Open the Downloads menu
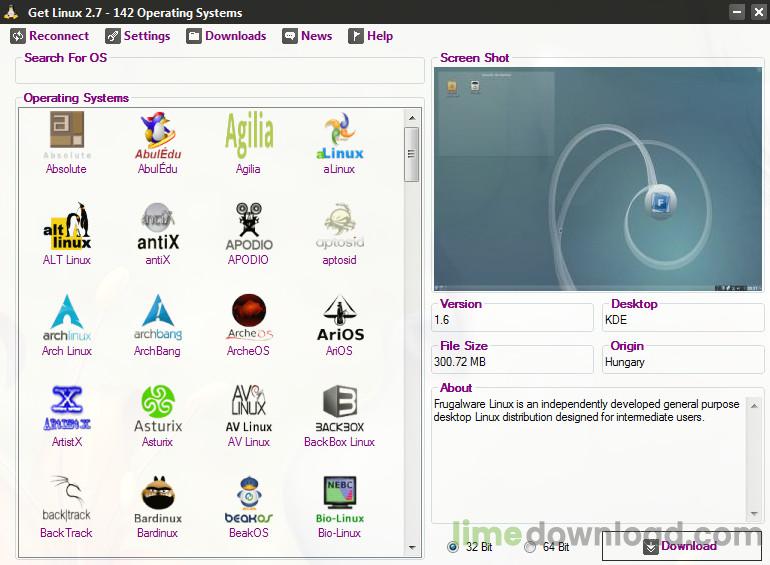 click(x=226, y=36)
